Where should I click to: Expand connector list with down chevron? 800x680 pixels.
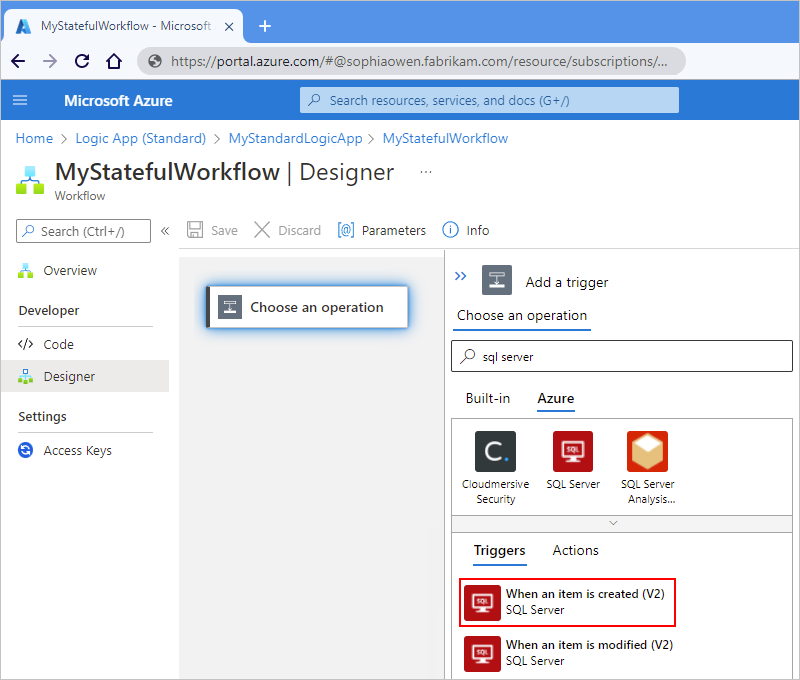click(x=613, y=523)
